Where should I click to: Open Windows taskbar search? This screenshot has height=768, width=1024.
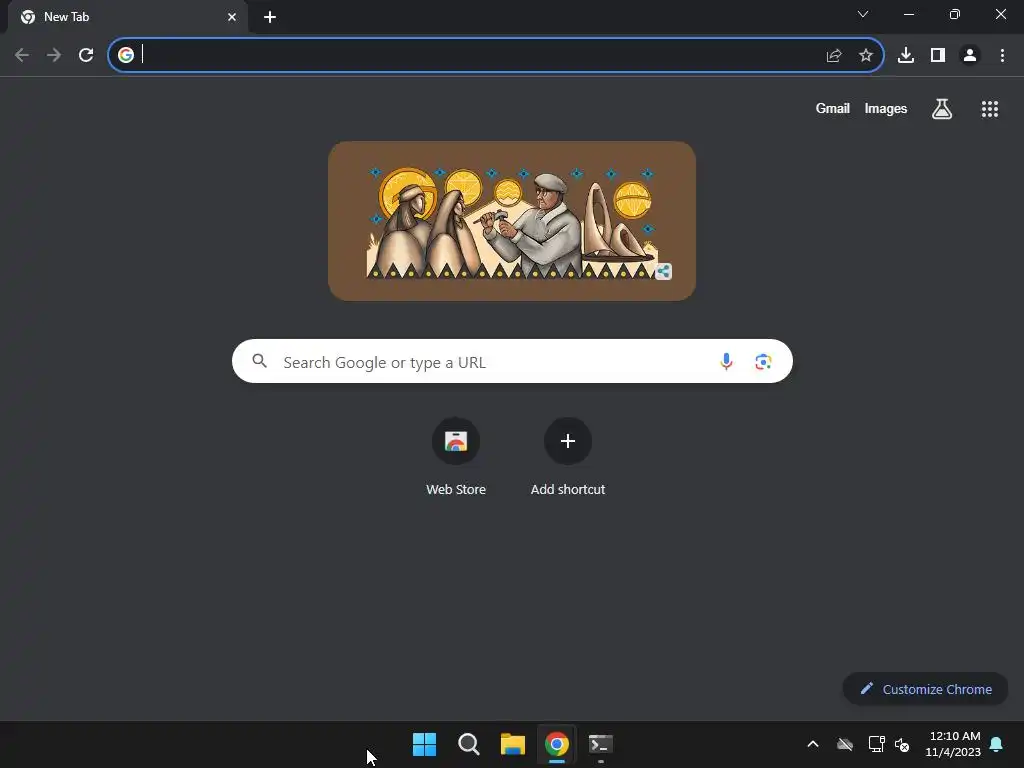point(469,744)
